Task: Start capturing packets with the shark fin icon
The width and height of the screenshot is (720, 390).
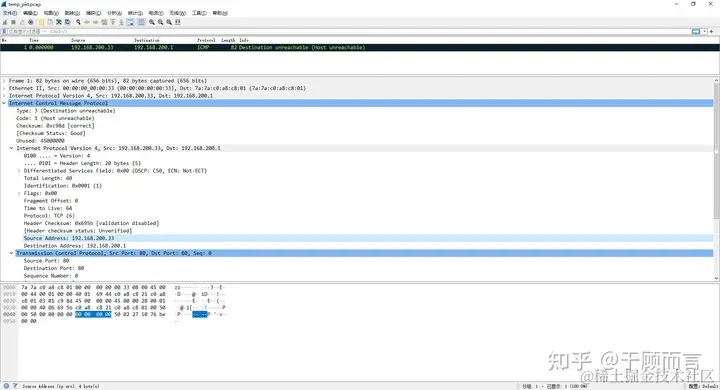Action: click(x=5, y=22)
